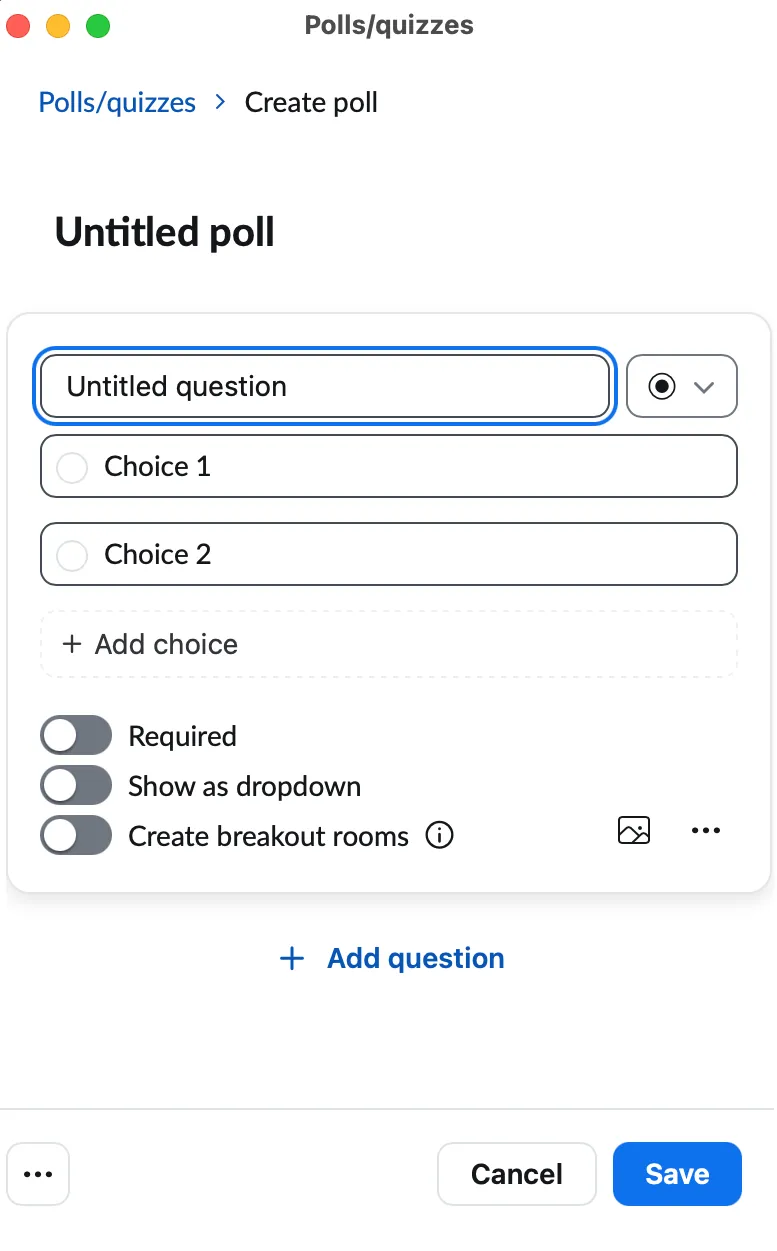This screenshot has height=1251, width=777.
Task: Select the Choice 2 radio button
Action: (71, 555)
